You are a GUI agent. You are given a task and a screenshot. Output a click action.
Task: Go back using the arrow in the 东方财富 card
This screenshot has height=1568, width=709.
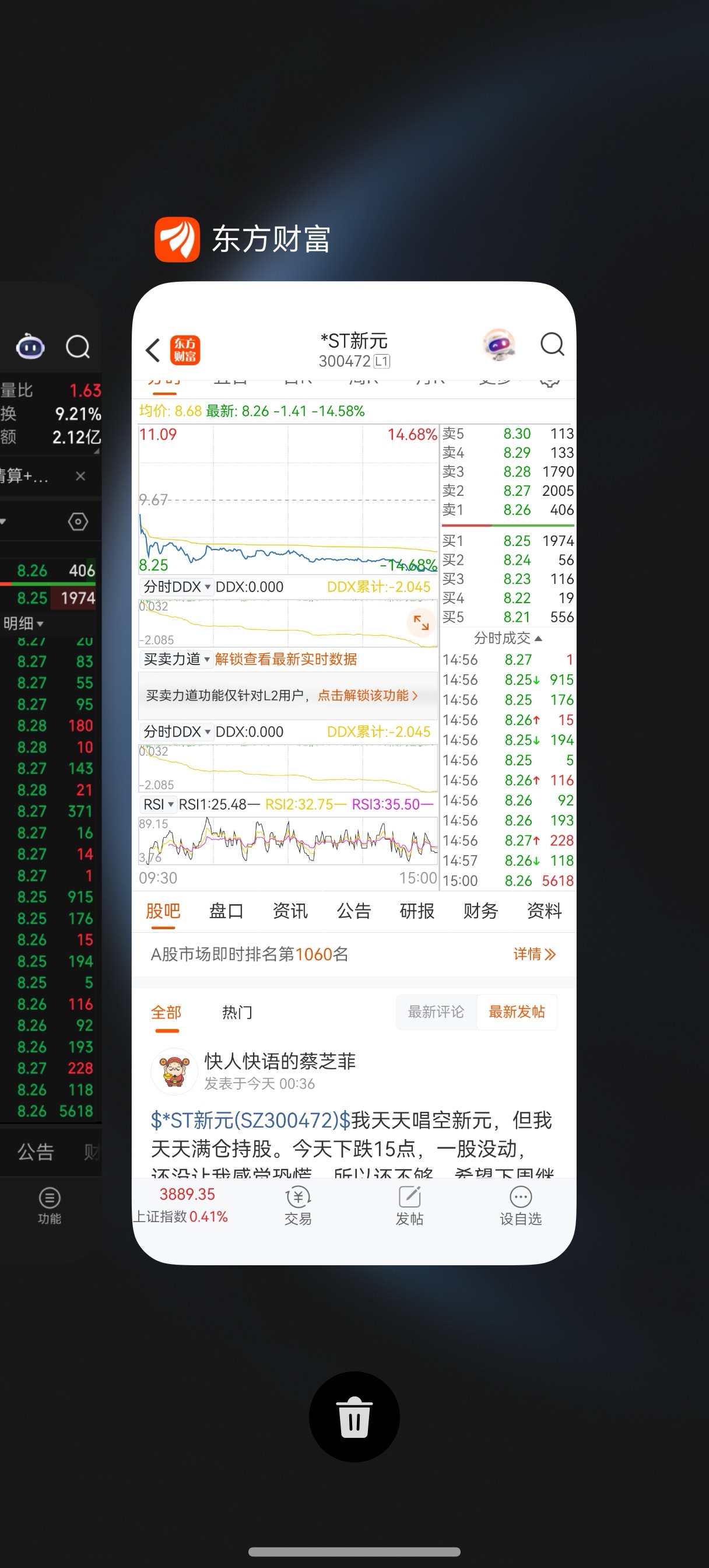[153, 350]
